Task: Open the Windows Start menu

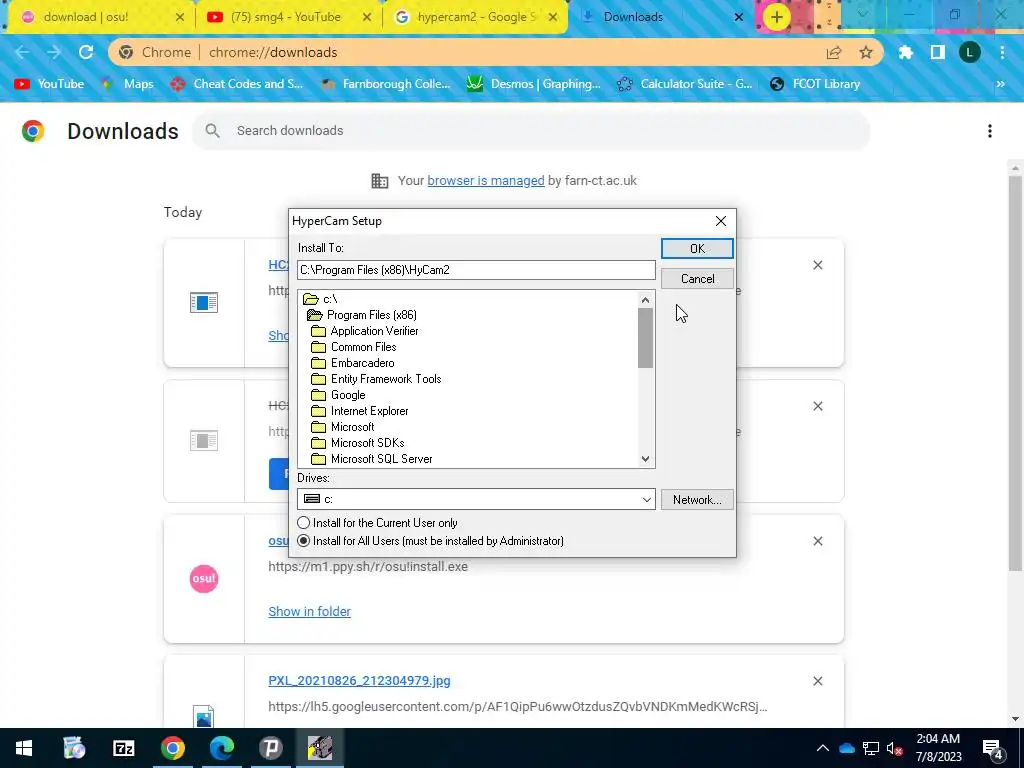Action: [x=24, y=748]
